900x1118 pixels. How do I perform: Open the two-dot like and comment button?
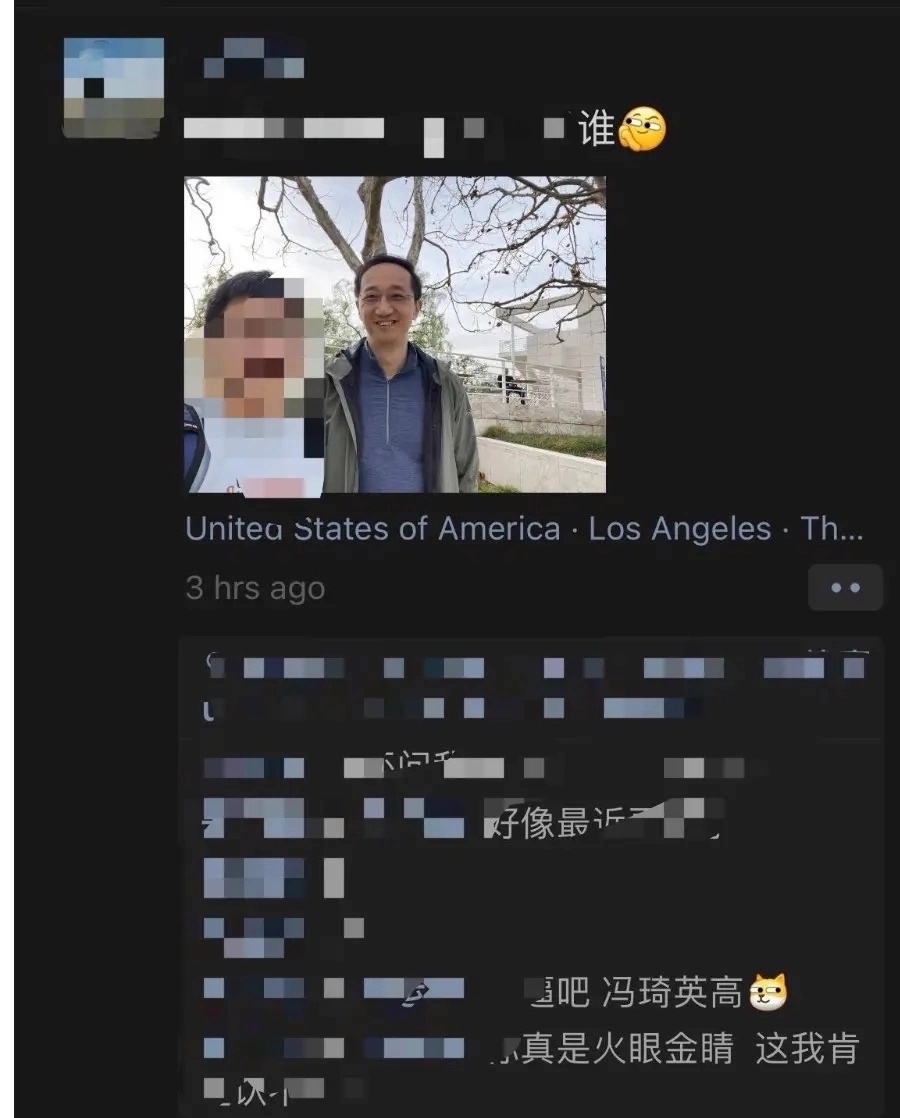(845, 588)
